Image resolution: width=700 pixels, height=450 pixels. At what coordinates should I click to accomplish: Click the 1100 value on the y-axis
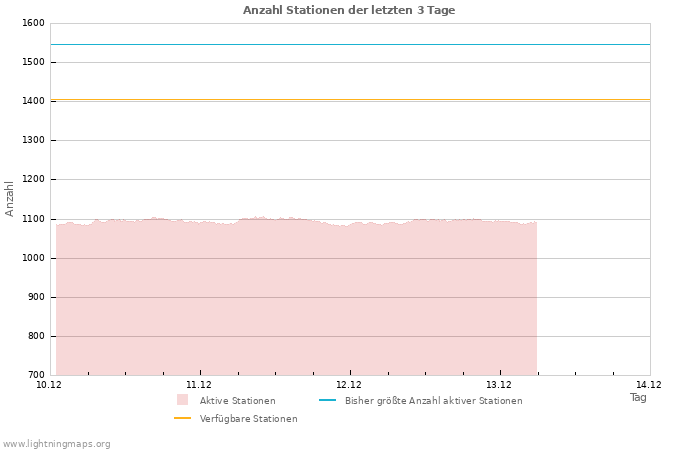33,219
